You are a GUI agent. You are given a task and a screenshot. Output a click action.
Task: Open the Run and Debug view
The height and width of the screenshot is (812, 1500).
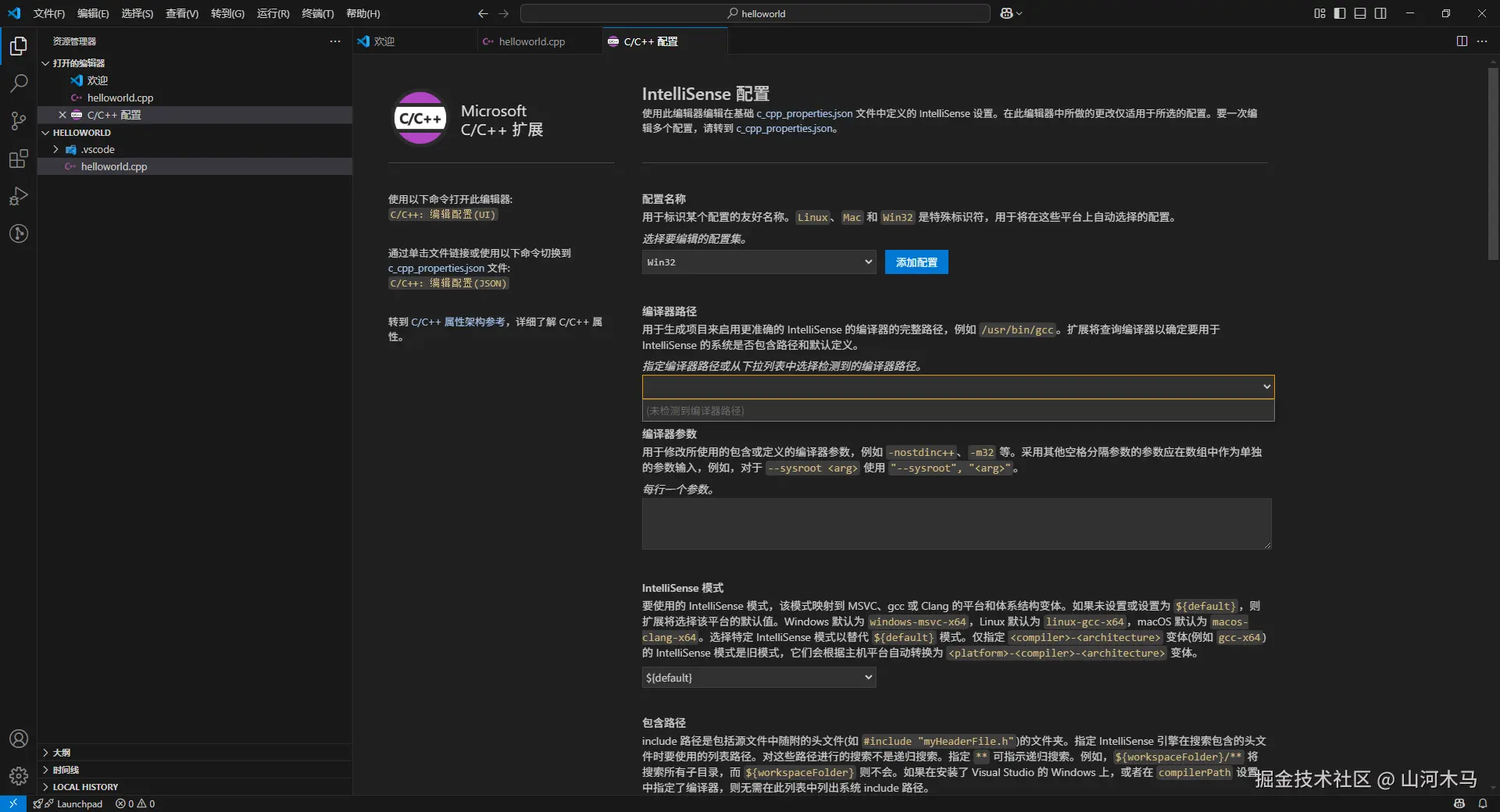click(x=19, y=196)
